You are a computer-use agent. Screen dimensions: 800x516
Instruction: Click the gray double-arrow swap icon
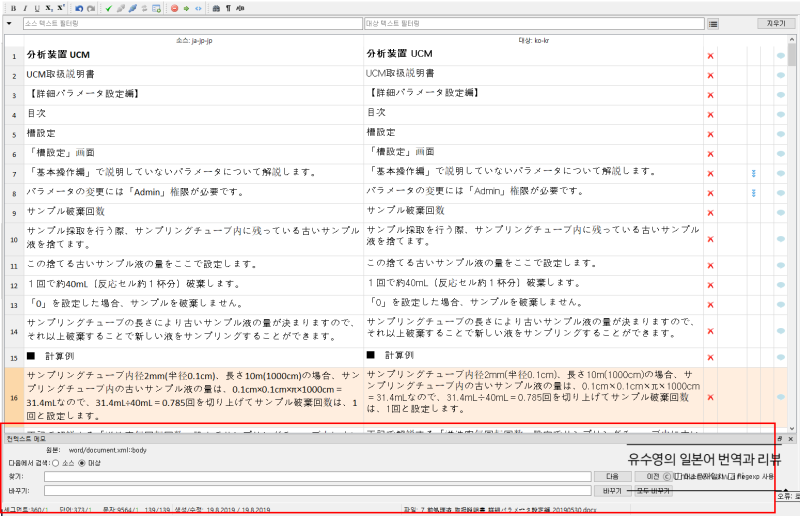[144, 8]
